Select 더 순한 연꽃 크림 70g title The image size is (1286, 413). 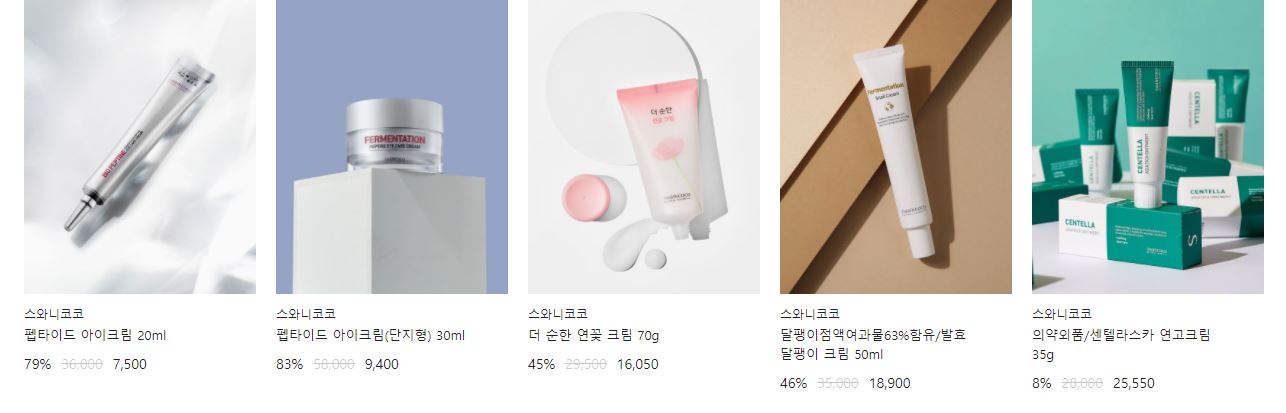click(x=594, y=336)
